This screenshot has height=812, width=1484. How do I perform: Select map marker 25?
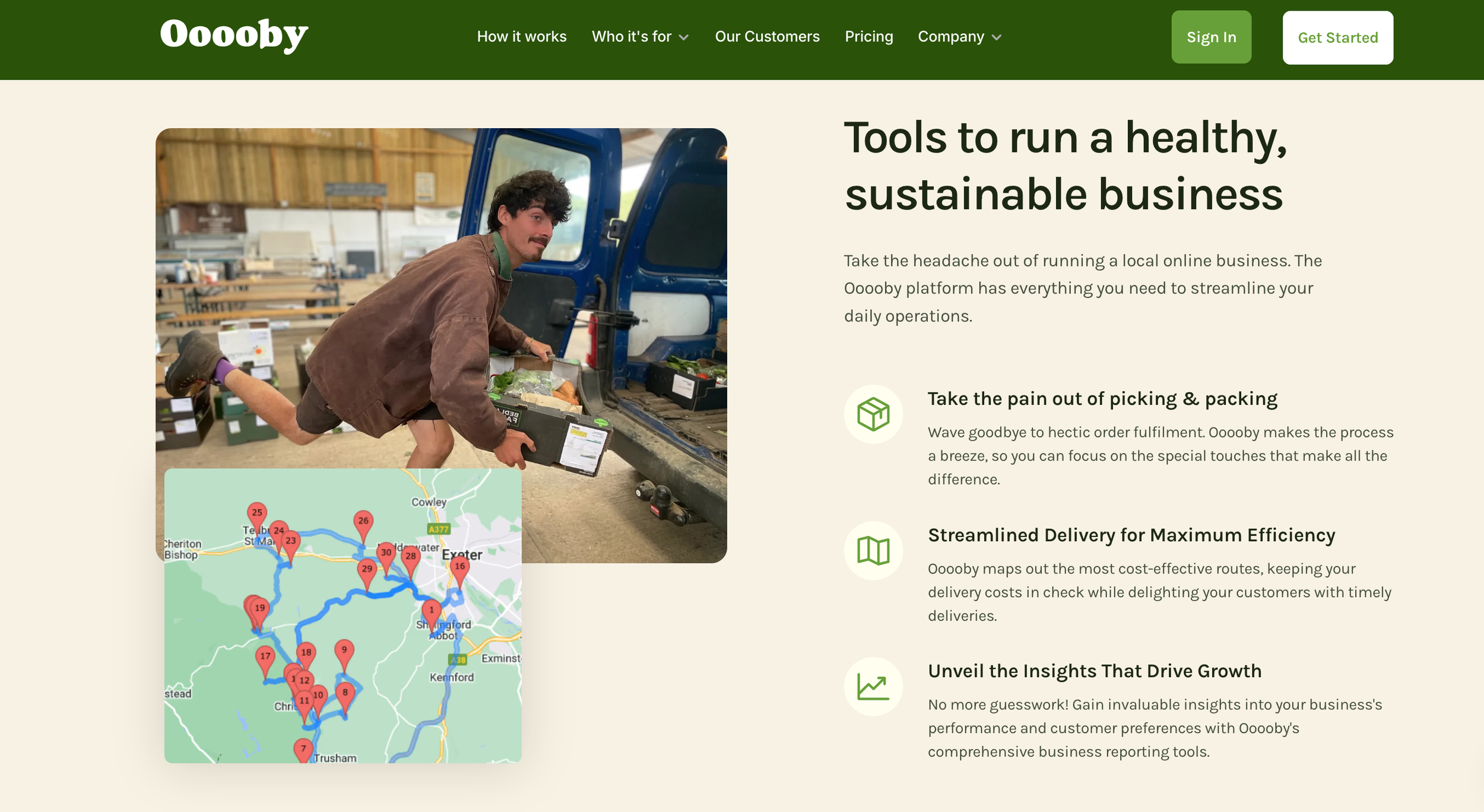[x=257, y=513]
